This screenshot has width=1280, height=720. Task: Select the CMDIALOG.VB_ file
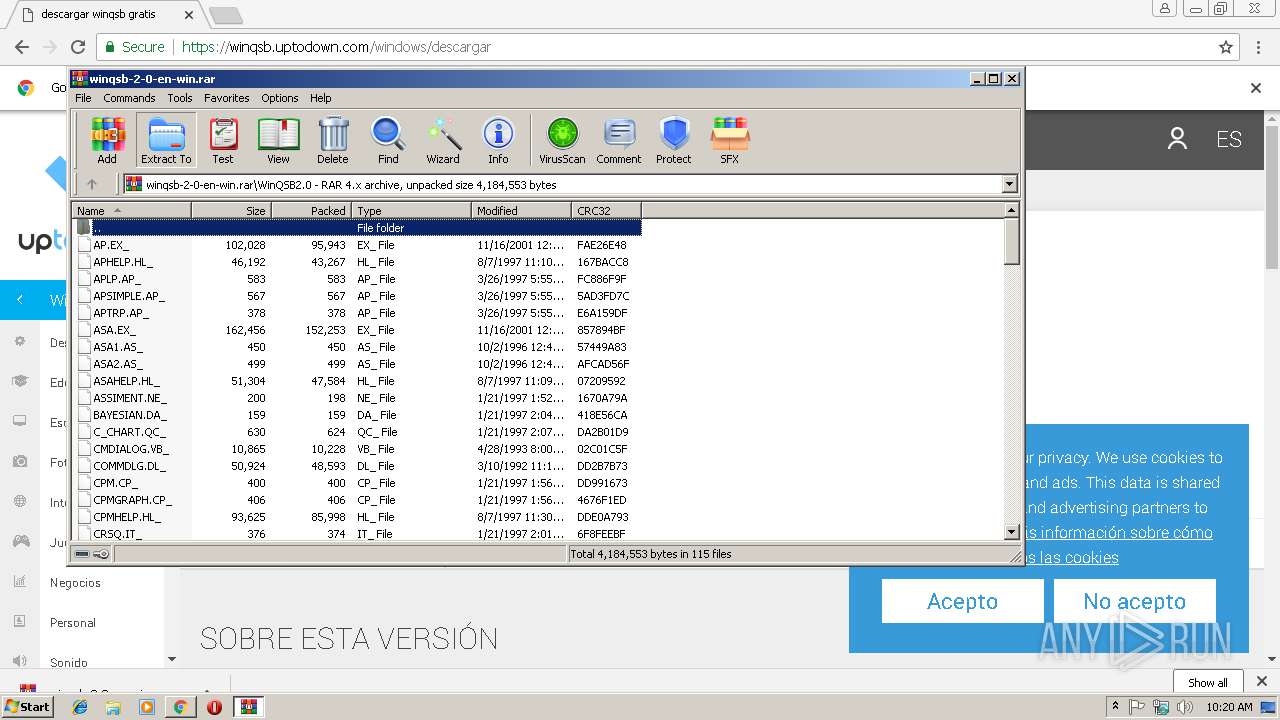[357, 449]
